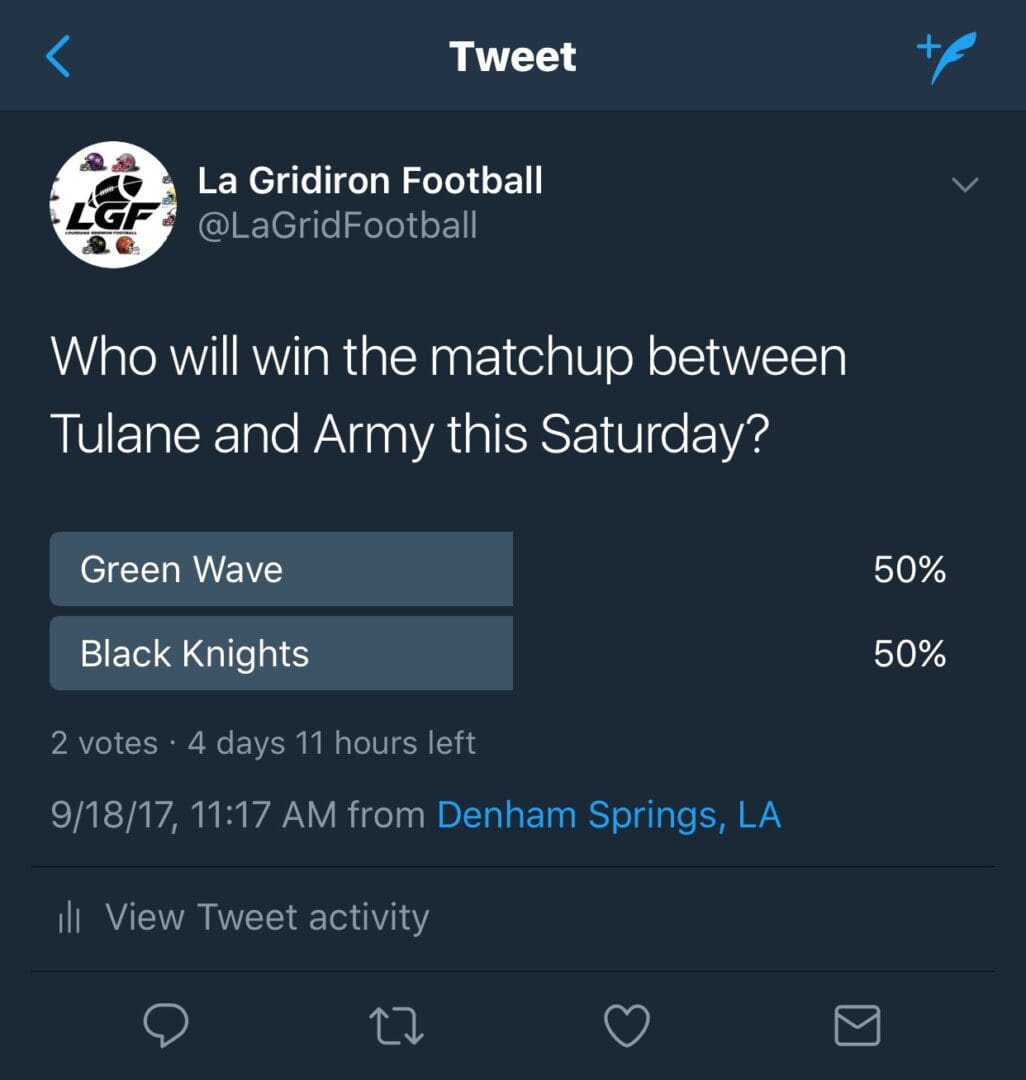Compose new tweet with feather icon

tap(947, 57)
